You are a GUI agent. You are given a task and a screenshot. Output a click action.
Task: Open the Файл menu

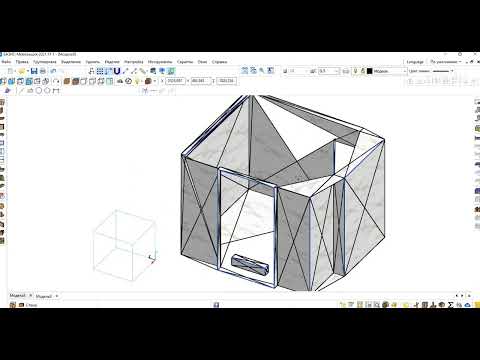[6, 62]
